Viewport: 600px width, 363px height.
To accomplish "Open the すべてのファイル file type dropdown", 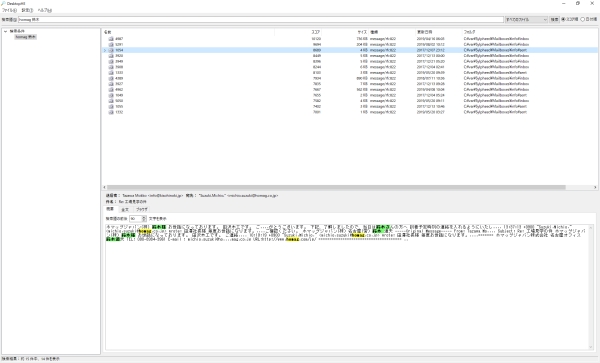I will click(x=527, y=20).
